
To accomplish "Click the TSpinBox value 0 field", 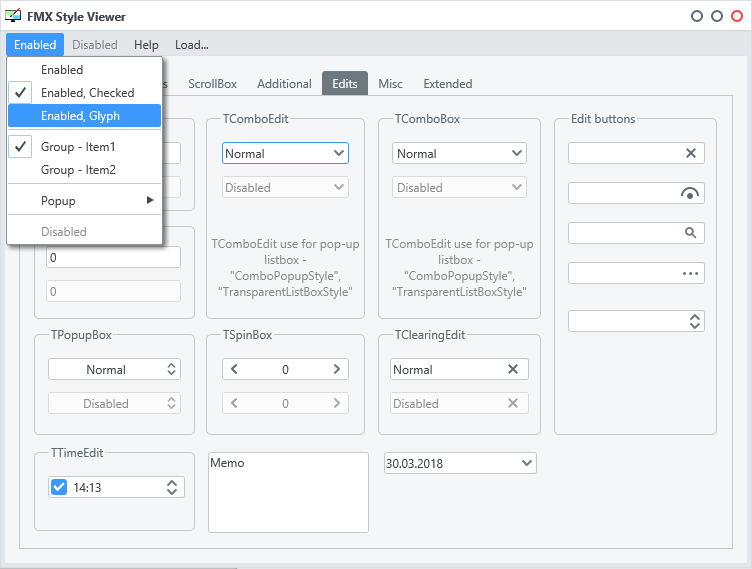I will point(285,369).
